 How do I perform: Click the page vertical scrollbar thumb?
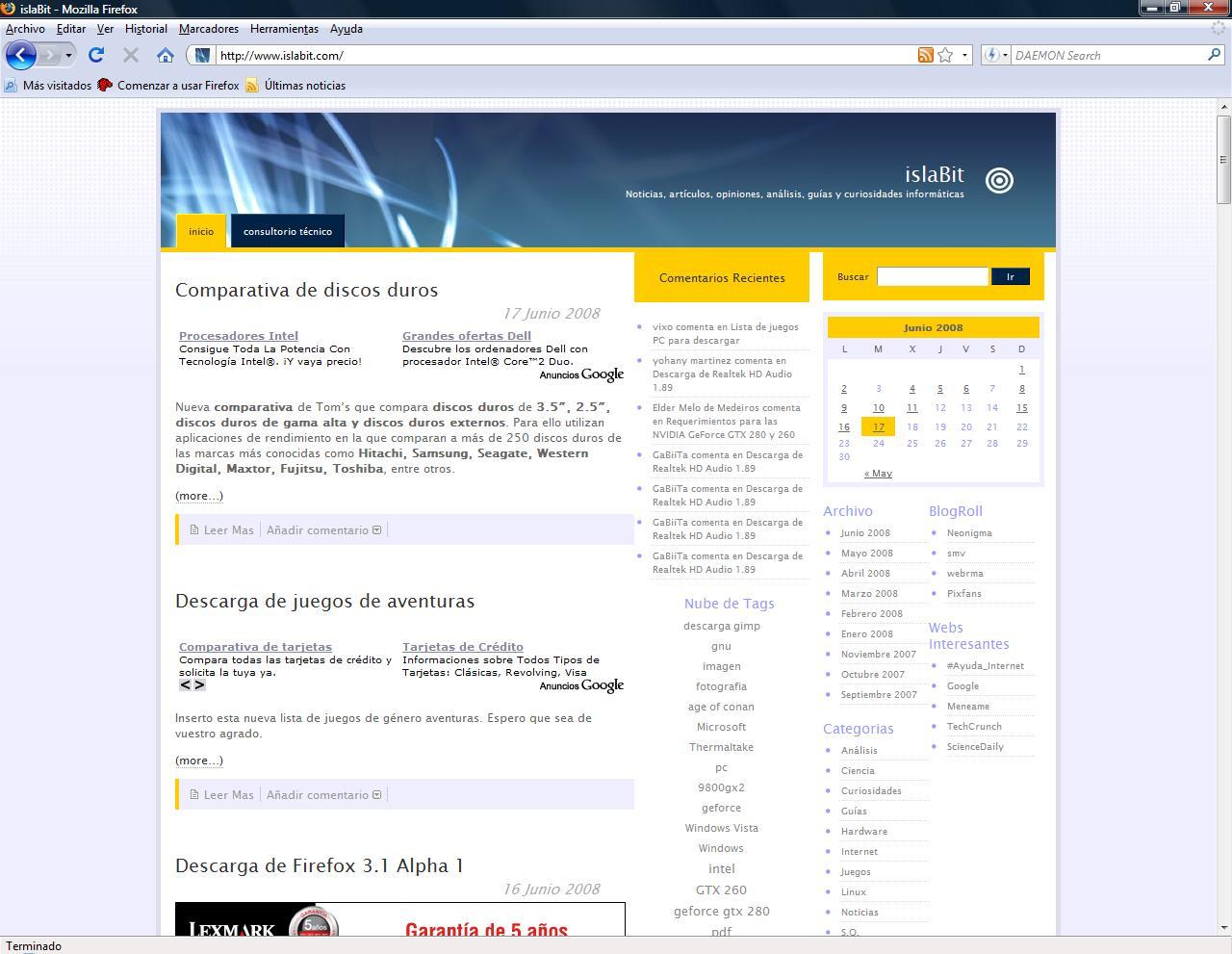click(1223, 159)
